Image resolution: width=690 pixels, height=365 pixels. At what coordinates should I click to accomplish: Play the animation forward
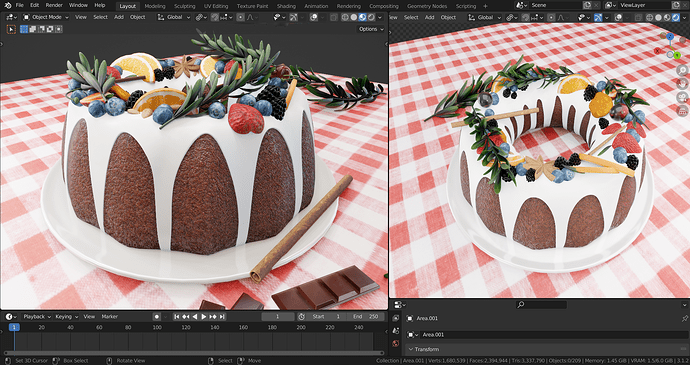pos(203,317)
